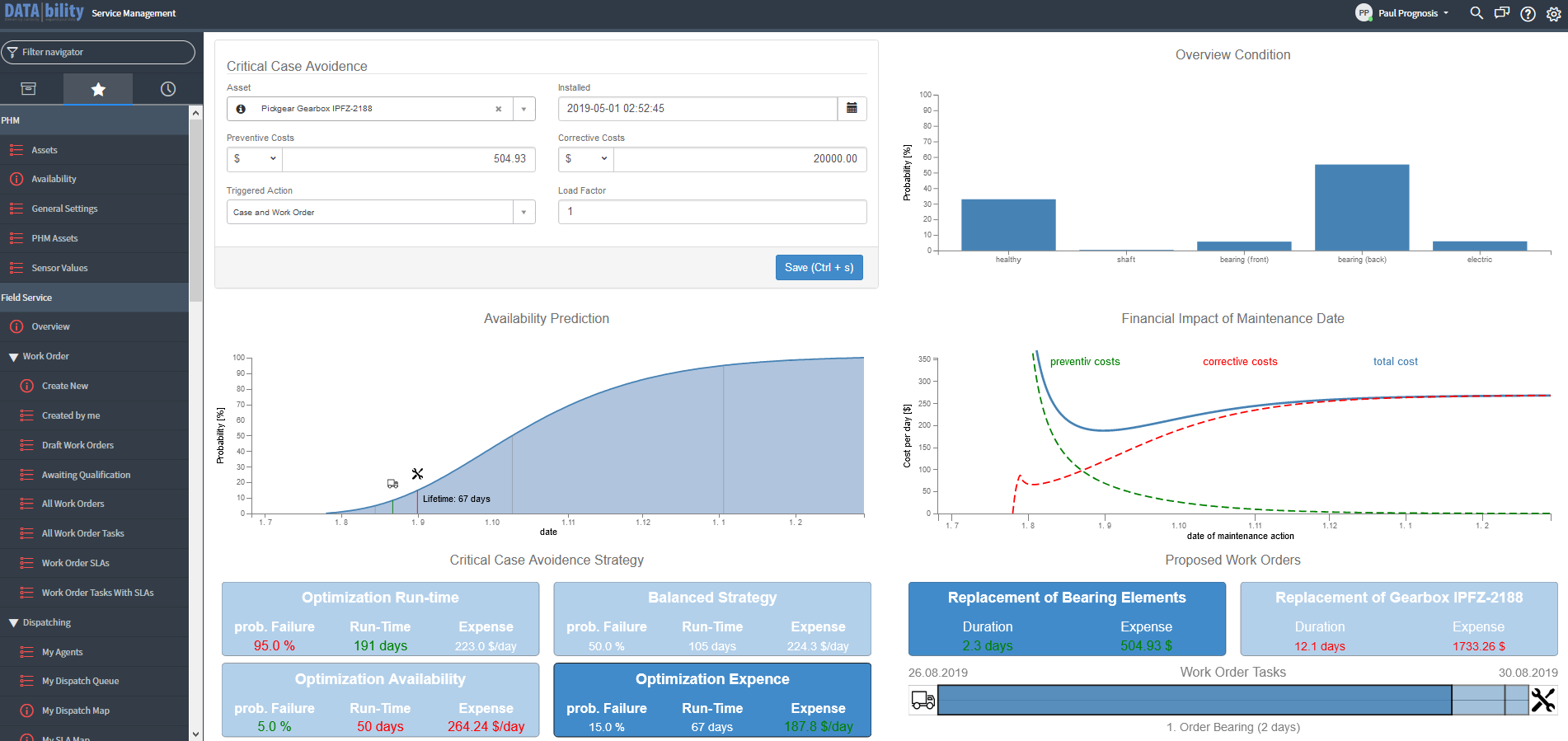Open the Asset dropdown arrow
This screenshot has width=1568, height=741.
523,109
